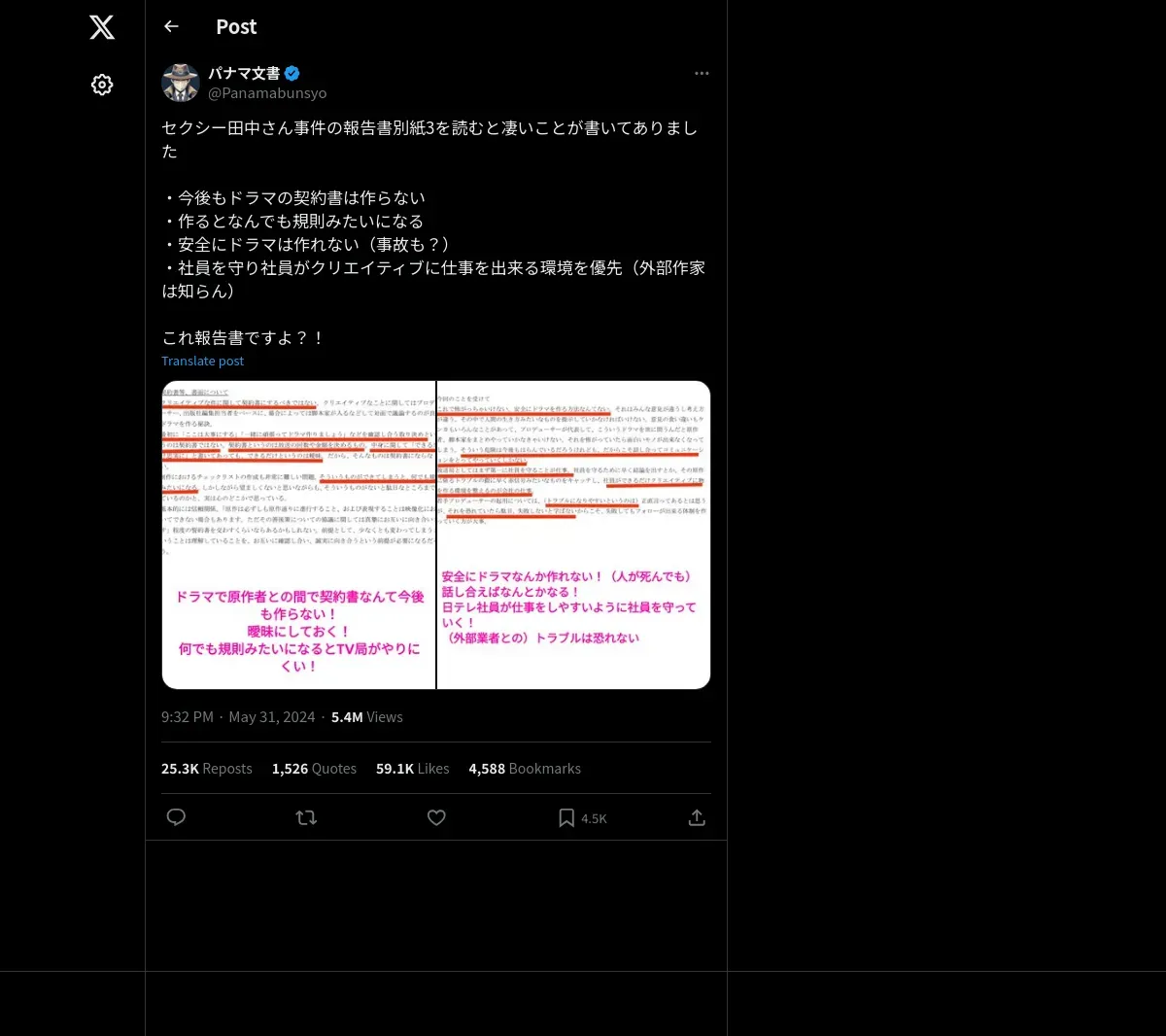Open the 25.3K Reposts list
This screenshot has width=1166, height=1036.
207,768
